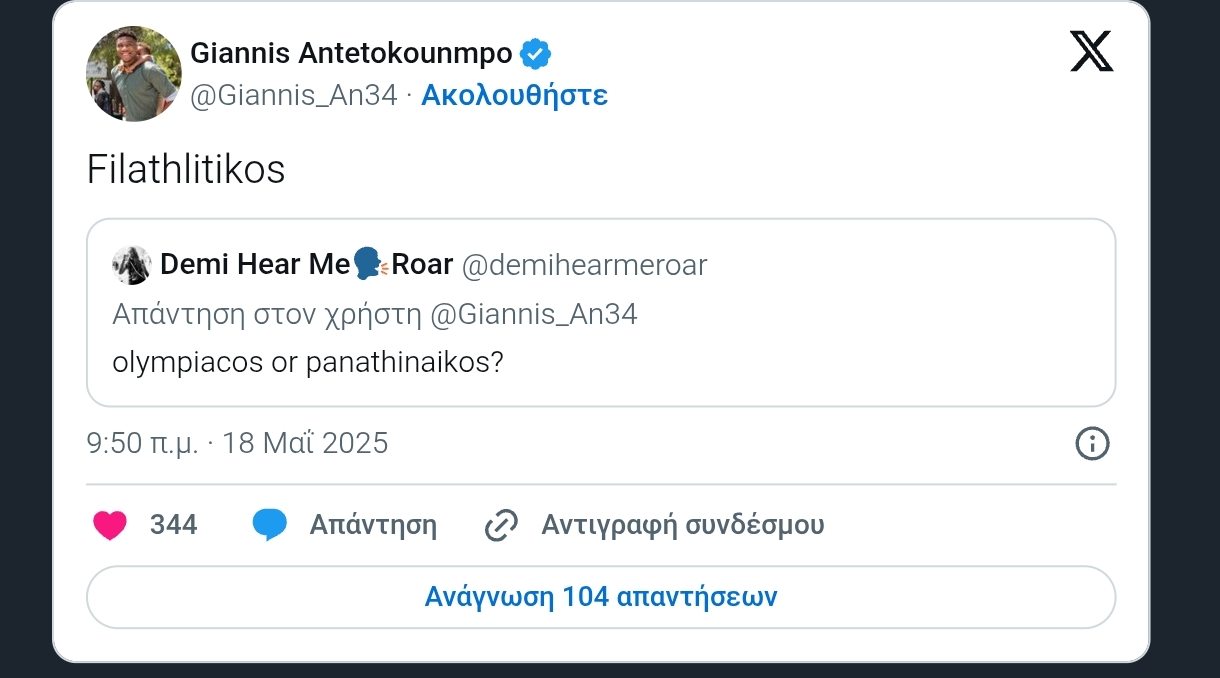This screenshot has height=678, width=1220.
Task: Select Giannis Antetokounmpo's display name
Action: coord(350,53)
